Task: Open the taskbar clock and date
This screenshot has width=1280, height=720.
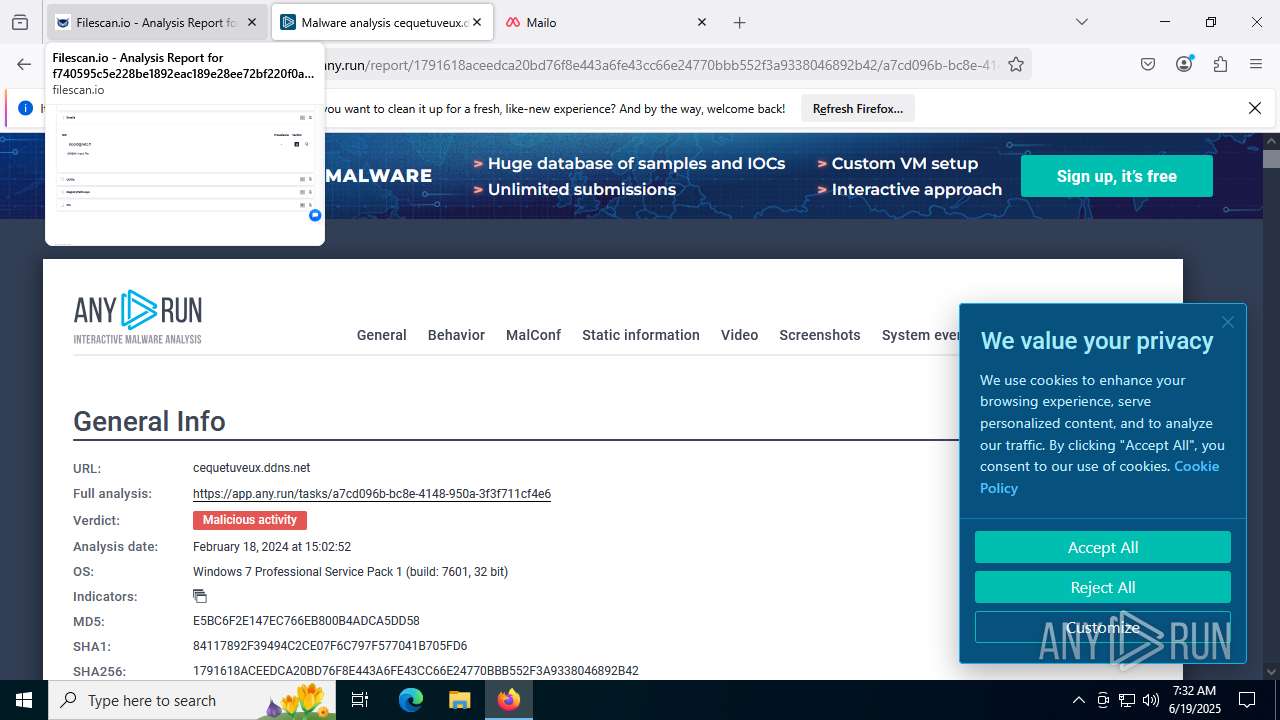Action: tap(1194, 700)
